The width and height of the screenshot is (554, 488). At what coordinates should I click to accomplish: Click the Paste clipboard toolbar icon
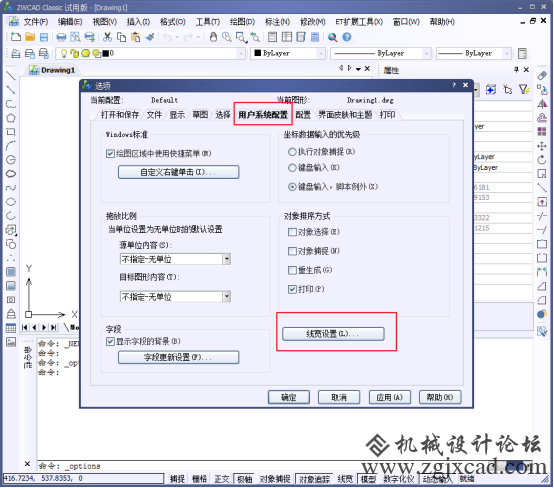(x=135, y=37)
